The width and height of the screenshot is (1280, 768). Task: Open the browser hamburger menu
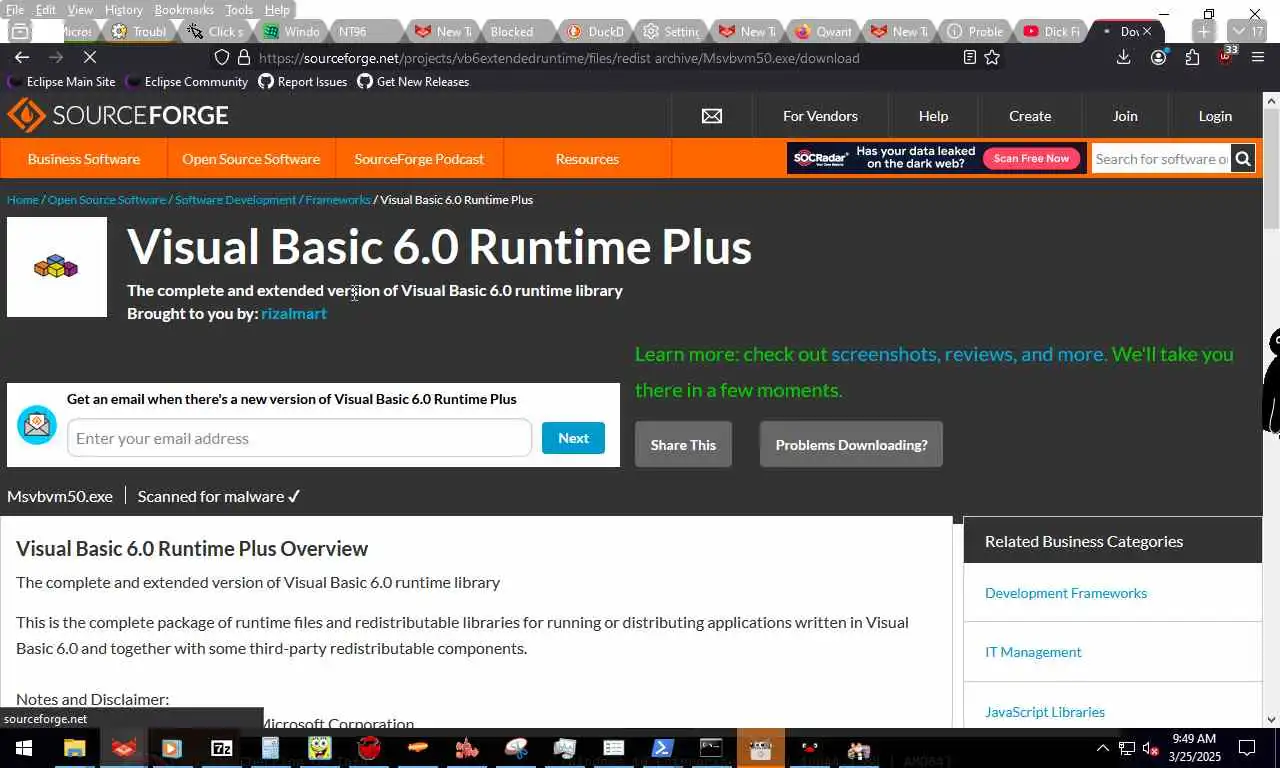(1258, 58)
